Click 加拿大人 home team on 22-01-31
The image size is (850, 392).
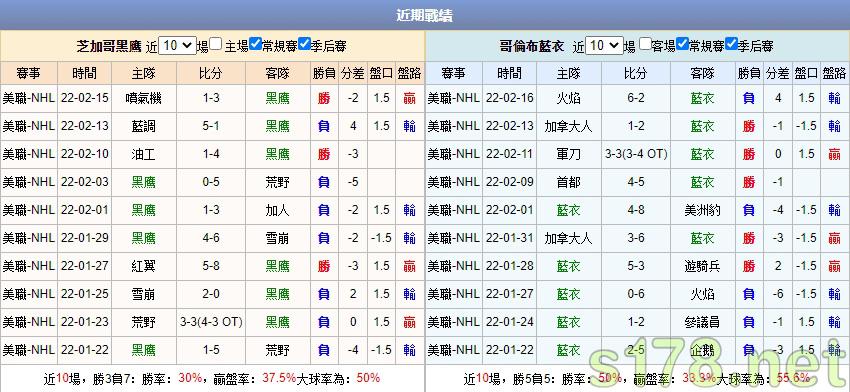[569, 238]
